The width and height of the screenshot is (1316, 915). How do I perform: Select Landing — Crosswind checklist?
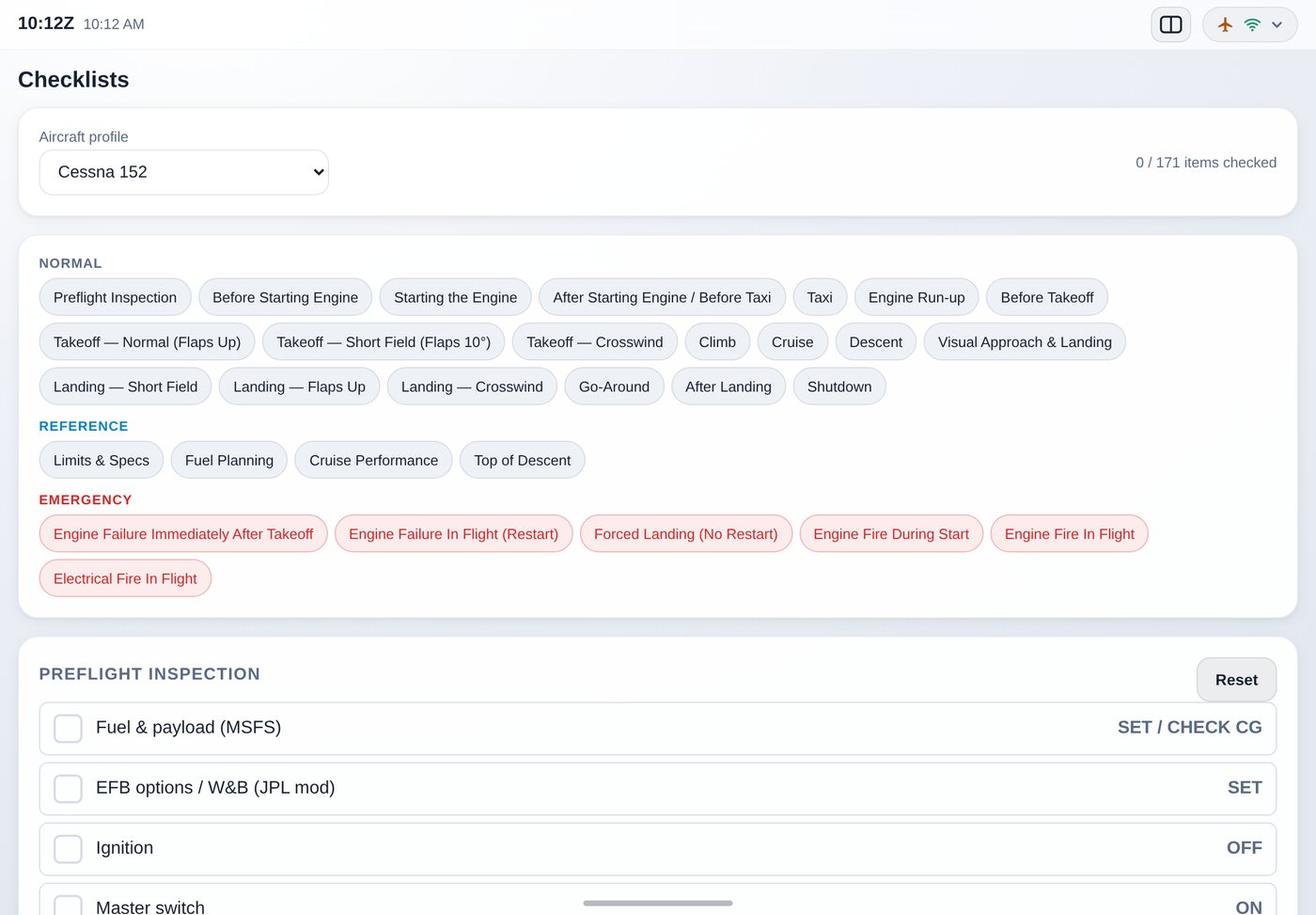coord(472,387)
